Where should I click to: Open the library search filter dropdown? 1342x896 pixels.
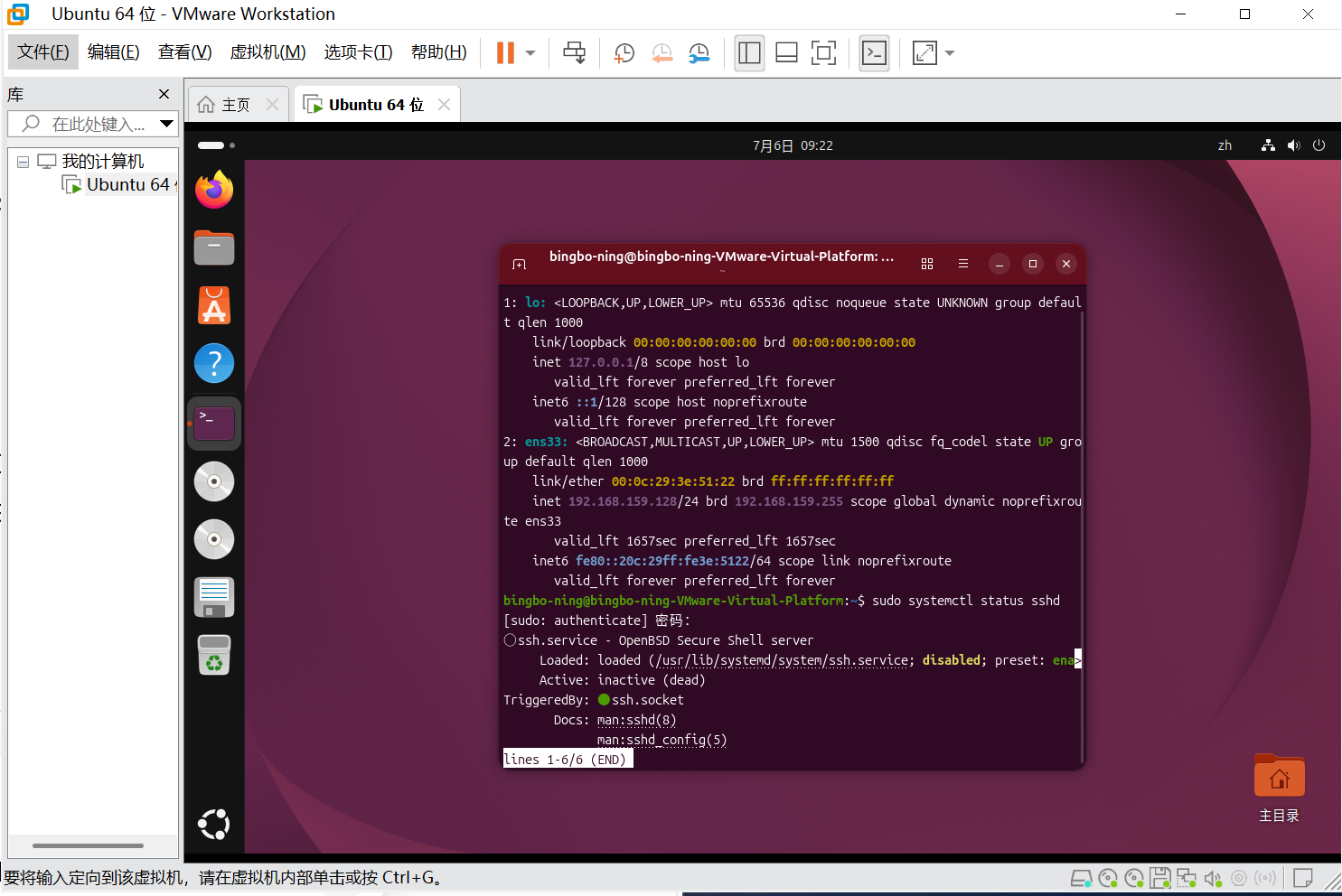tap(166, 124)
